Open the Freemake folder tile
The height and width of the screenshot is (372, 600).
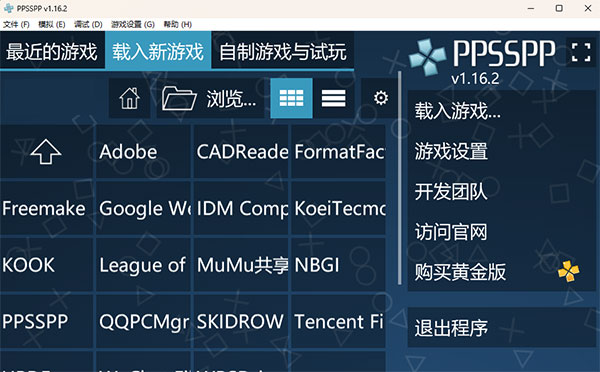pyautogui.click(x=46, y=209)
